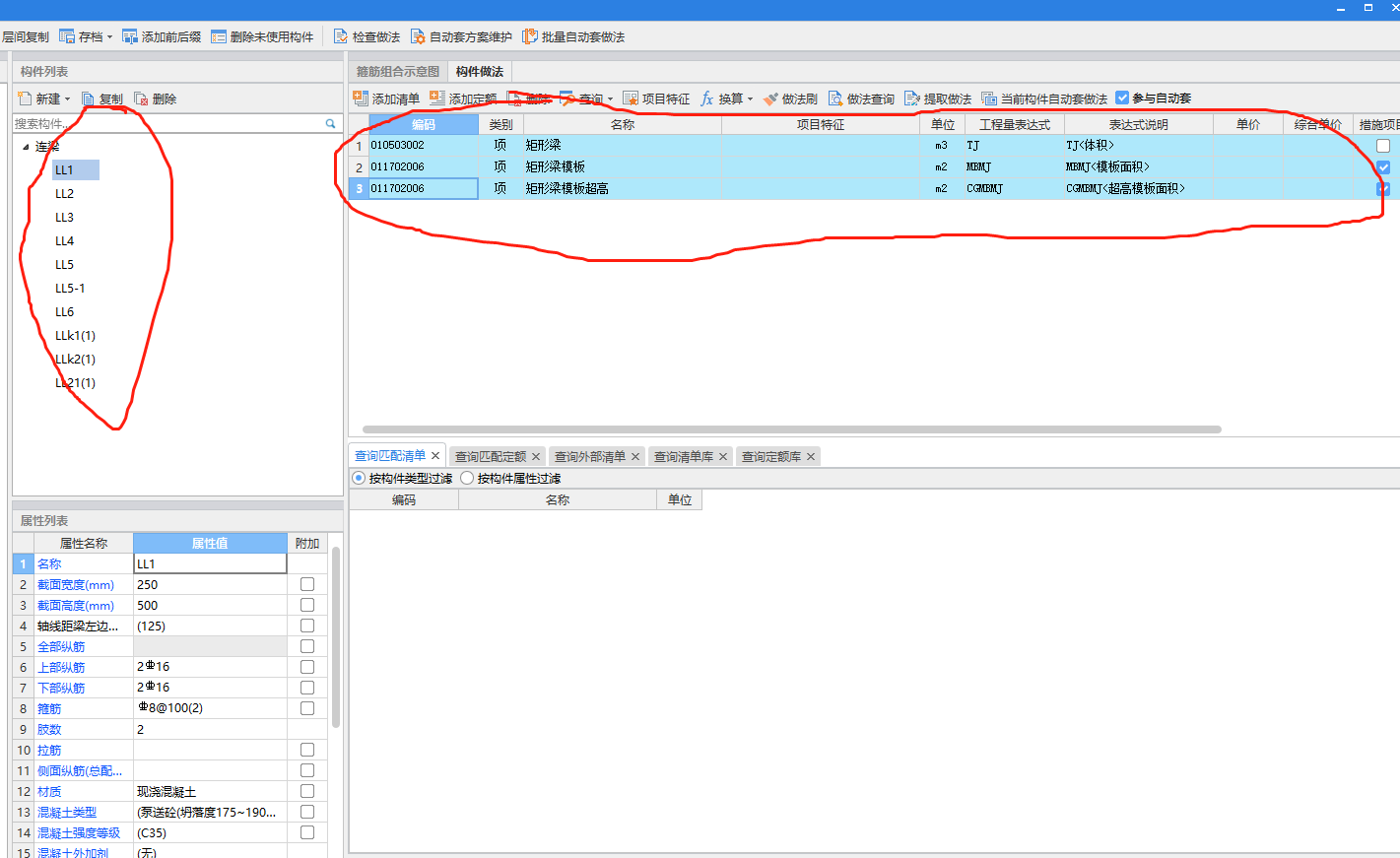
Task: Open 查询 dropdown arrow
Action: point(610,99)
